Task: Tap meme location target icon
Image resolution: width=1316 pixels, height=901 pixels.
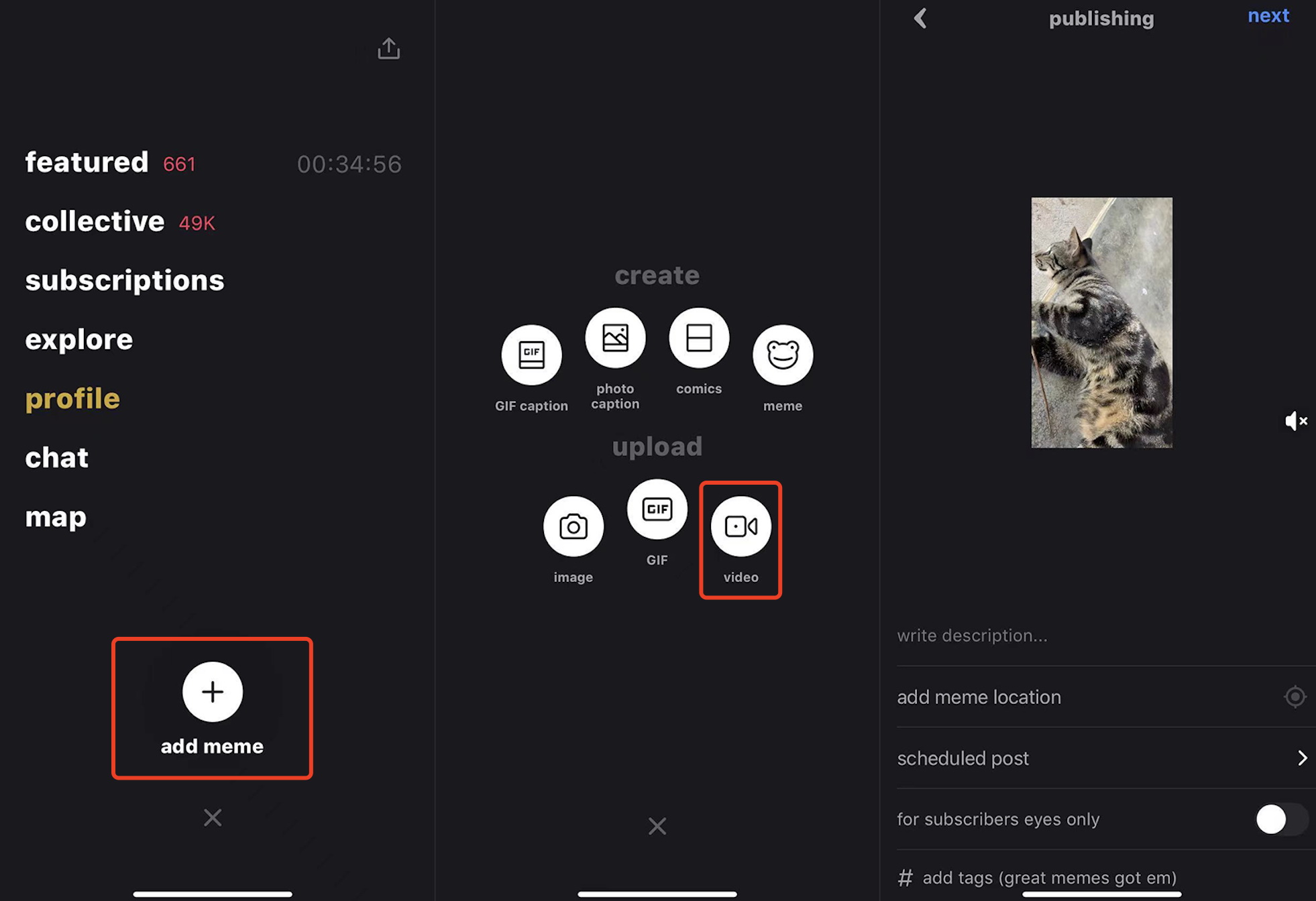Action: [1295, 697]
